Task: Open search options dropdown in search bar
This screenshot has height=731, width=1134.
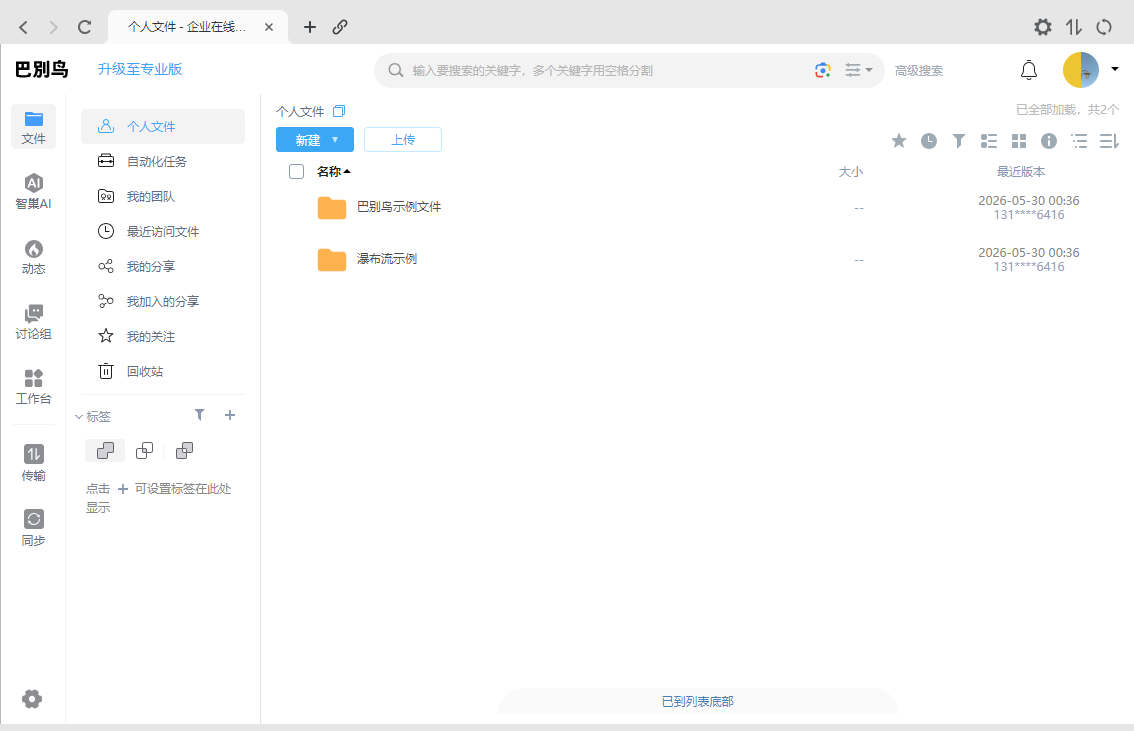Action: [x=858, y=70]
